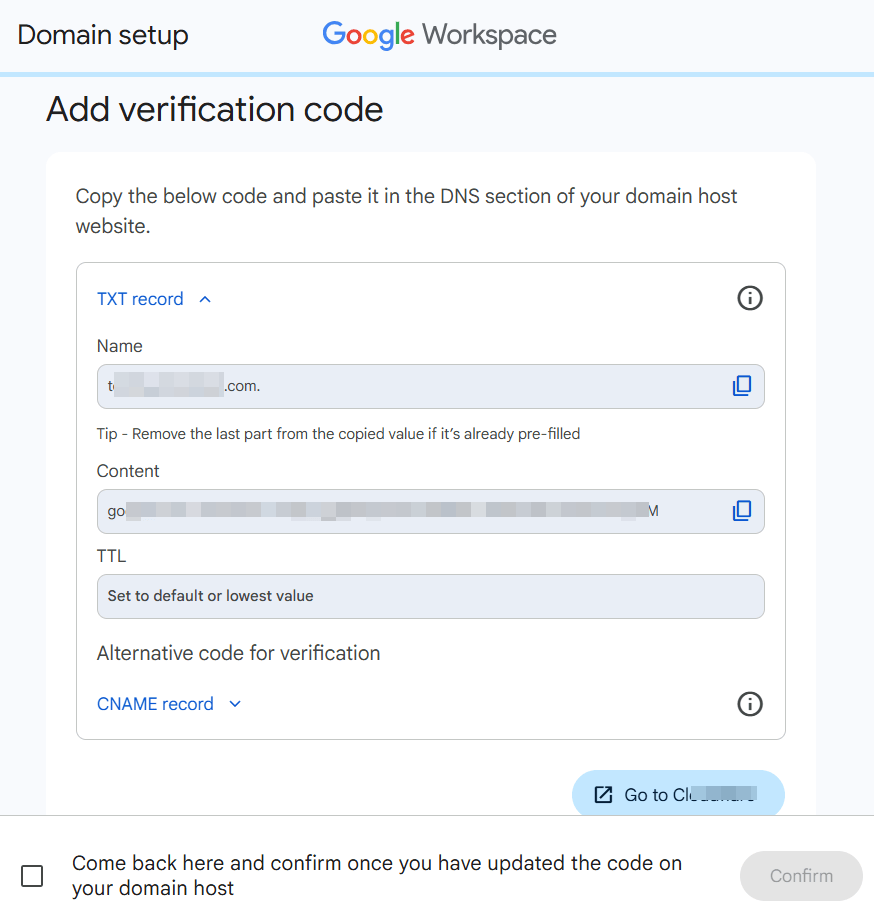The image size is (874, 923).
Task: Click the Content input field
Action: pos(431,511)
